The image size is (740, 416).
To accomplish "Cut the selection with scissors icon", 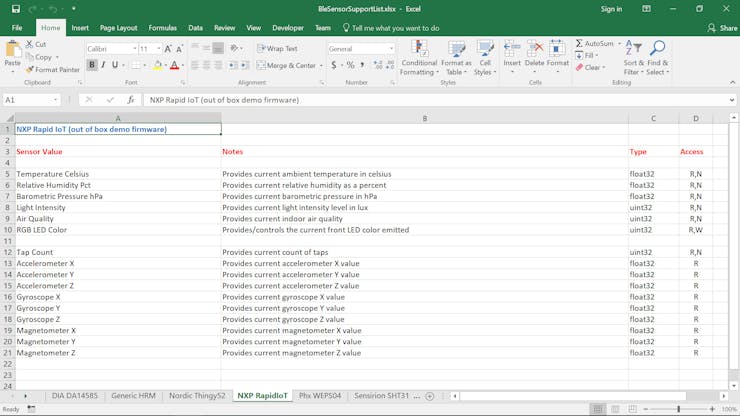I will click(29, 44).
